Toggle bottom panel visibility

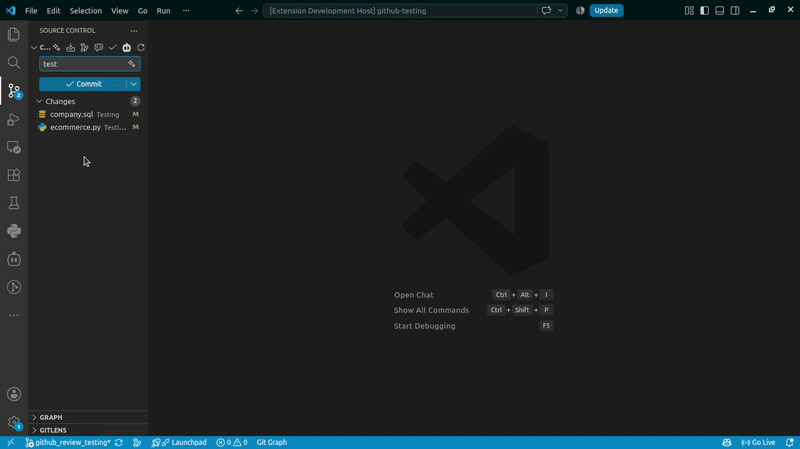[x=719, y=11]
